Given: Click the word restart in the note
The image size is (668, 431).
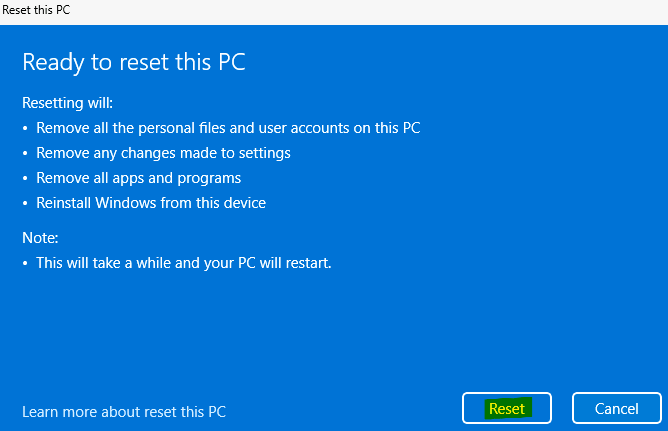Looking at the screenshot, I should pos(308,263).
